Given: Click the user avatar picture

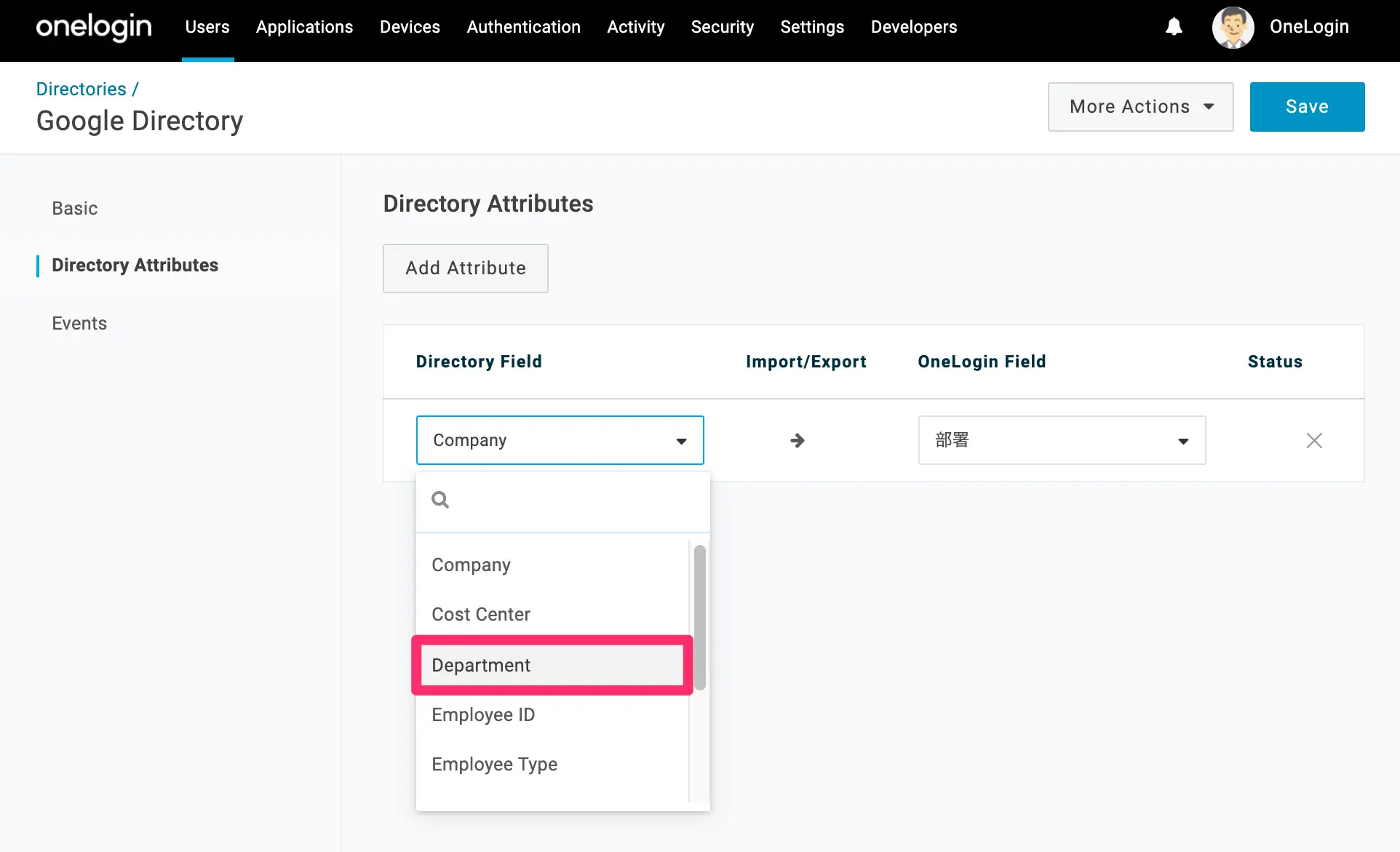Looking at the screenshot, I should [1233, 27].
